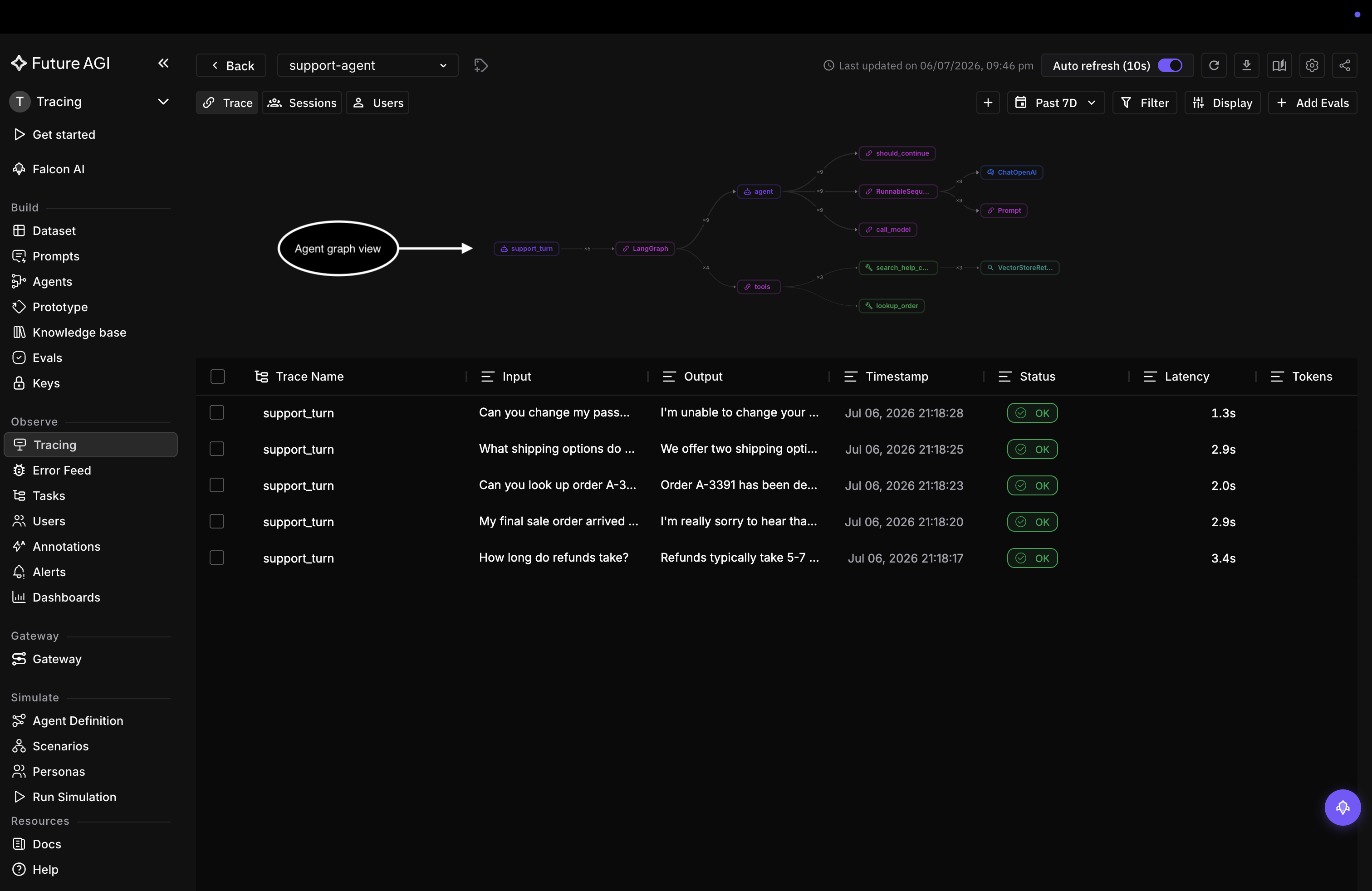Switch to the Sessions tab
Image resolution: width=1372 pixels, height=891 pixels.
pyautogui.click(x=302, y=103)
